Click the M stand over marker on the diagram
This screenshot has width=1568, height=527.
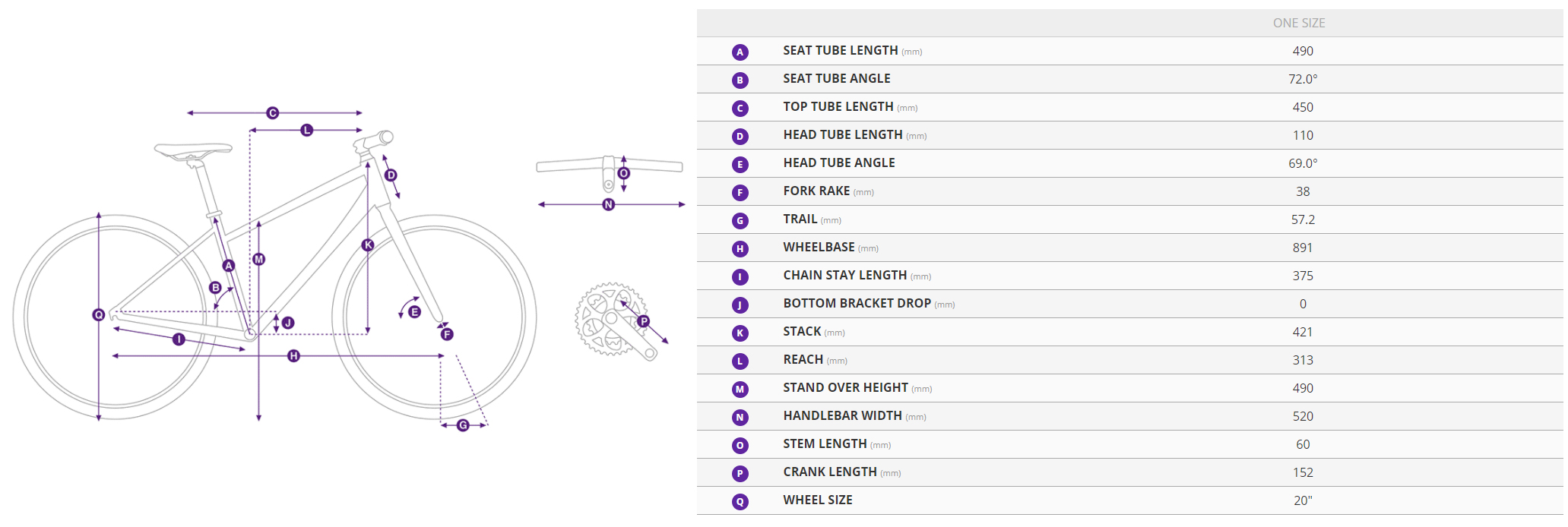[258, 259]
